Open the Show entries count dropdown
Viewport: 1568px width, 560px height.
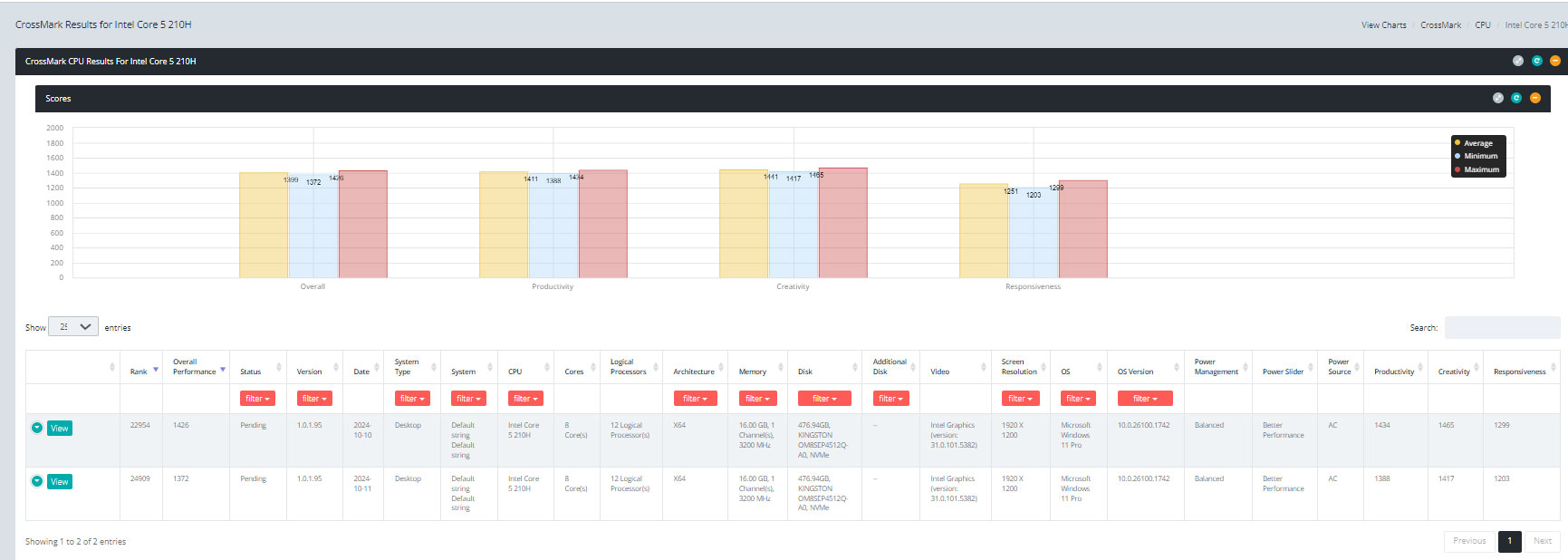(x=73, y=327)
